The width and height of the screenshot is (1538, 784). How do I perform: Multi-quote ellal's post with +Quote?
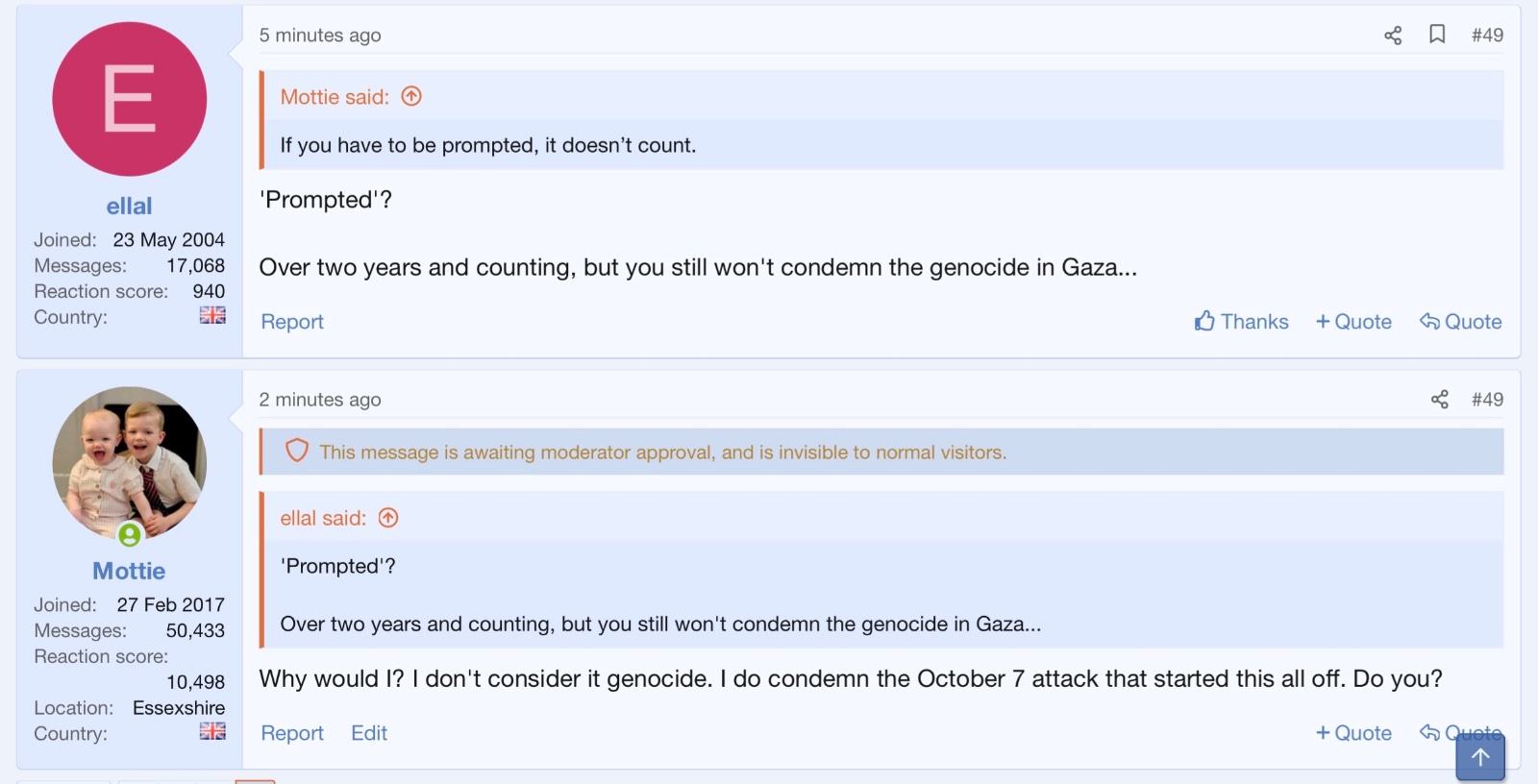click(1353, 322)
